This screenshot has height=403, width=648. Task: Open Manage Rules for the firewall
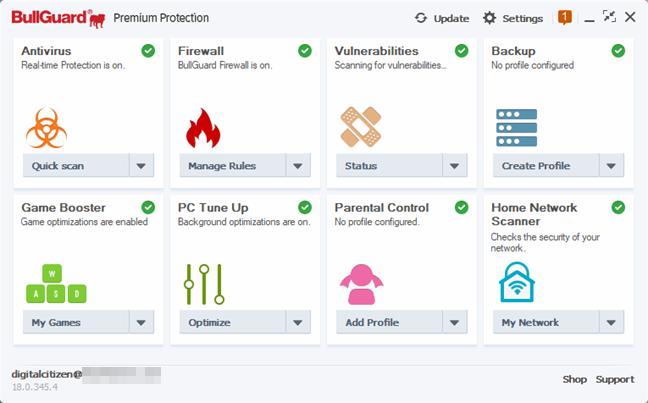click(233, 166)
